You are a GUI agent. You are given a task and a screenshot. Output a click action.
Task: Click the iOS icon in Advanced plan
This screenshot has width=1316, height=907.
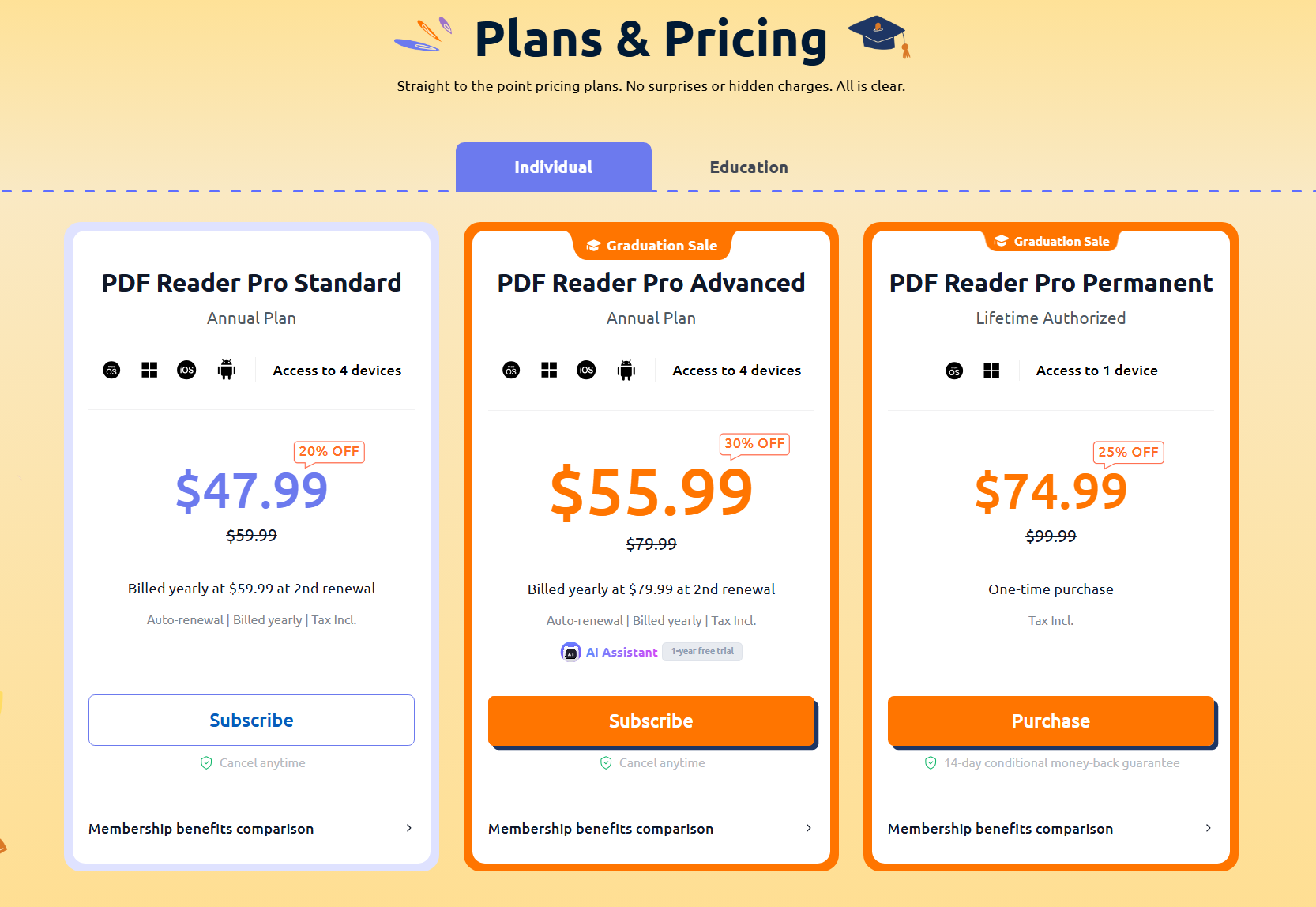[586, 370]
